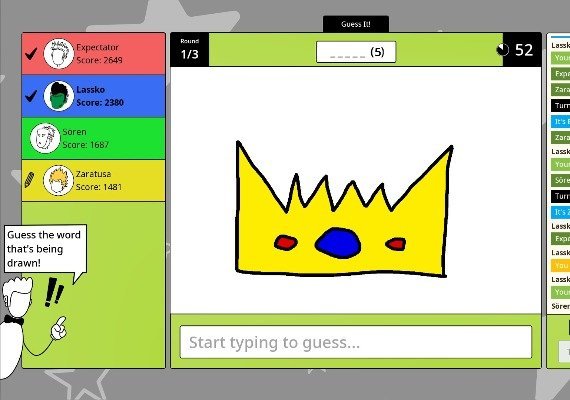Click Zaratusa's score 1481
Screen dimensions: 570x400
click(99, 187)
